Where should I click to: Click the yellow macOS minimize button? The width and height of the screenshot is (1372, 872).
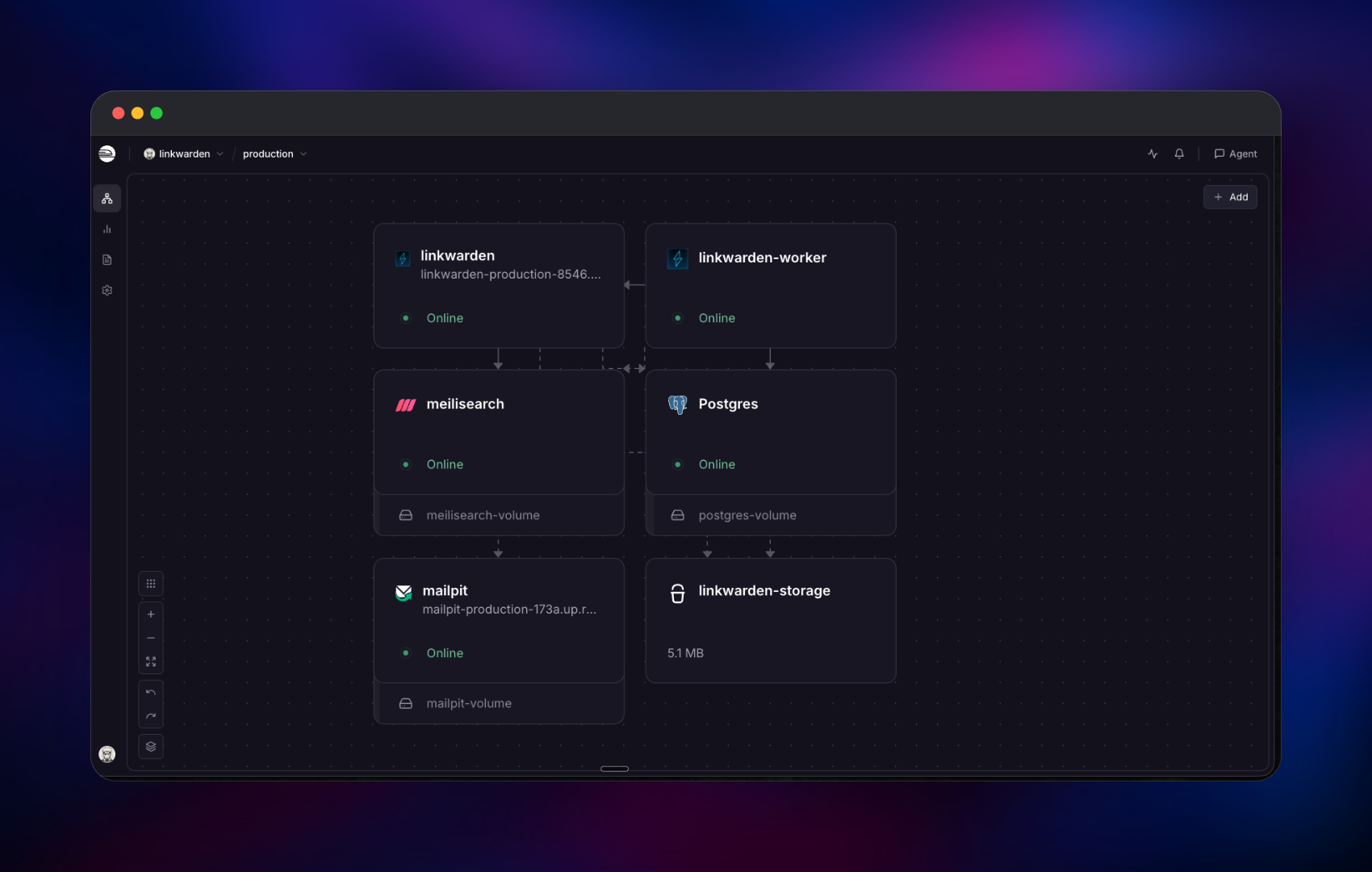(137, 113)
